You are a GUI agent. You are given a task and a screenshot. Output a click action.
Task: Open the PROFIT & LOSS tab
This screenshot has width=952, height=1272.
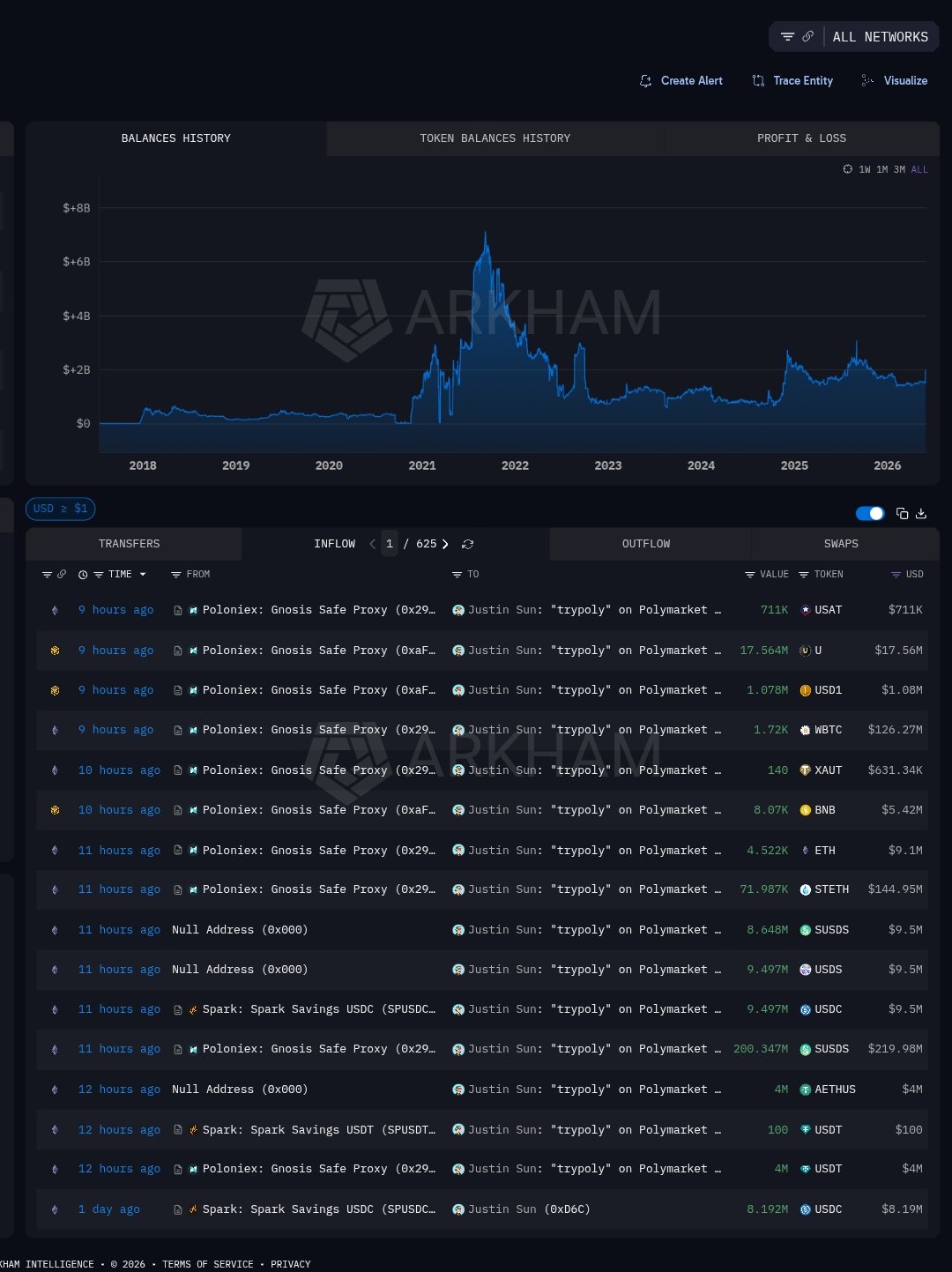pyautogui.click(x=801, y=138)
